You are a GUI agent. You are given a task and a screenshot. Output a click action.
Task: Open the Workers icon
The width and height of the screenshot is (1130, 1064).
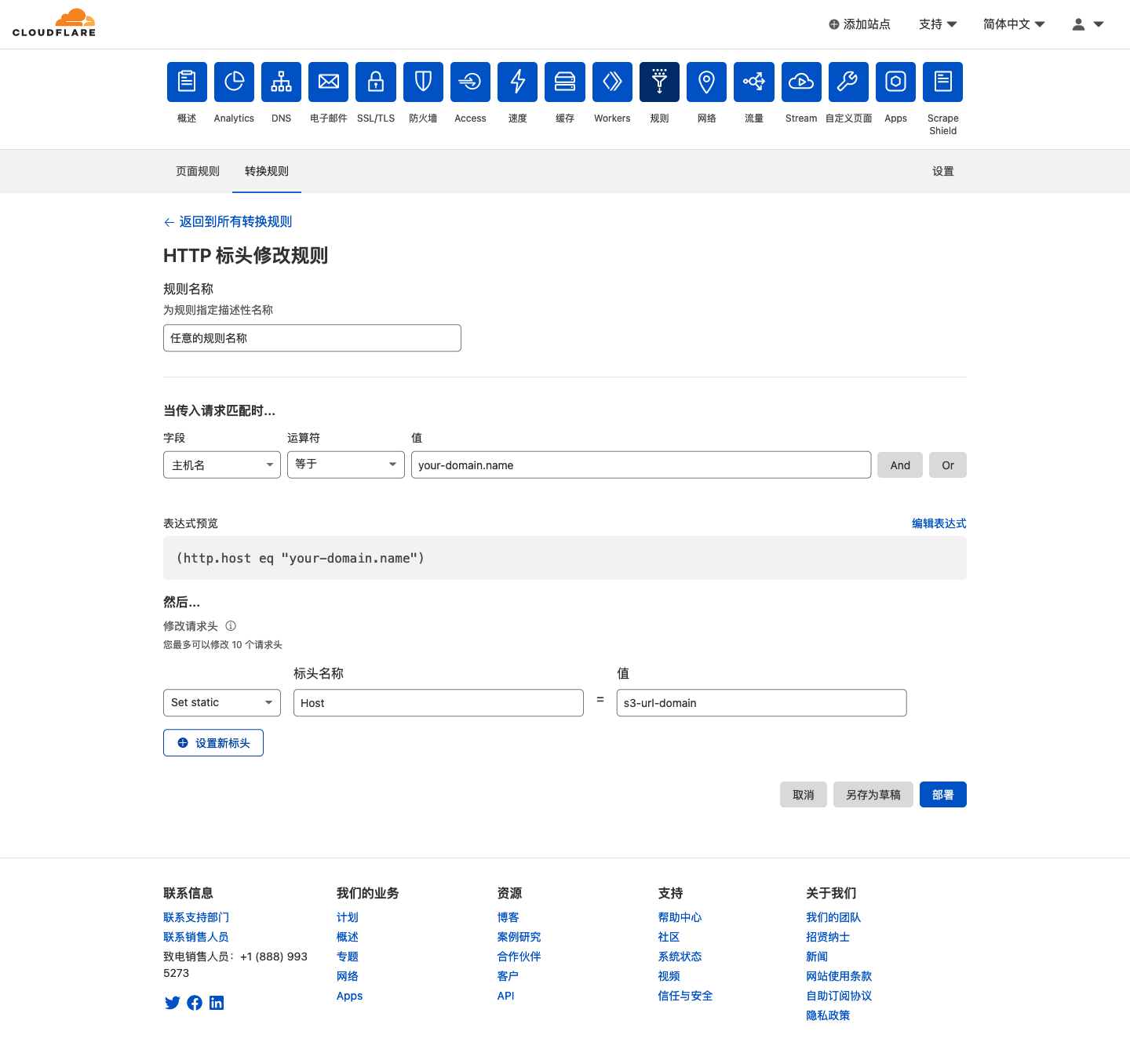tap(612, 82)
